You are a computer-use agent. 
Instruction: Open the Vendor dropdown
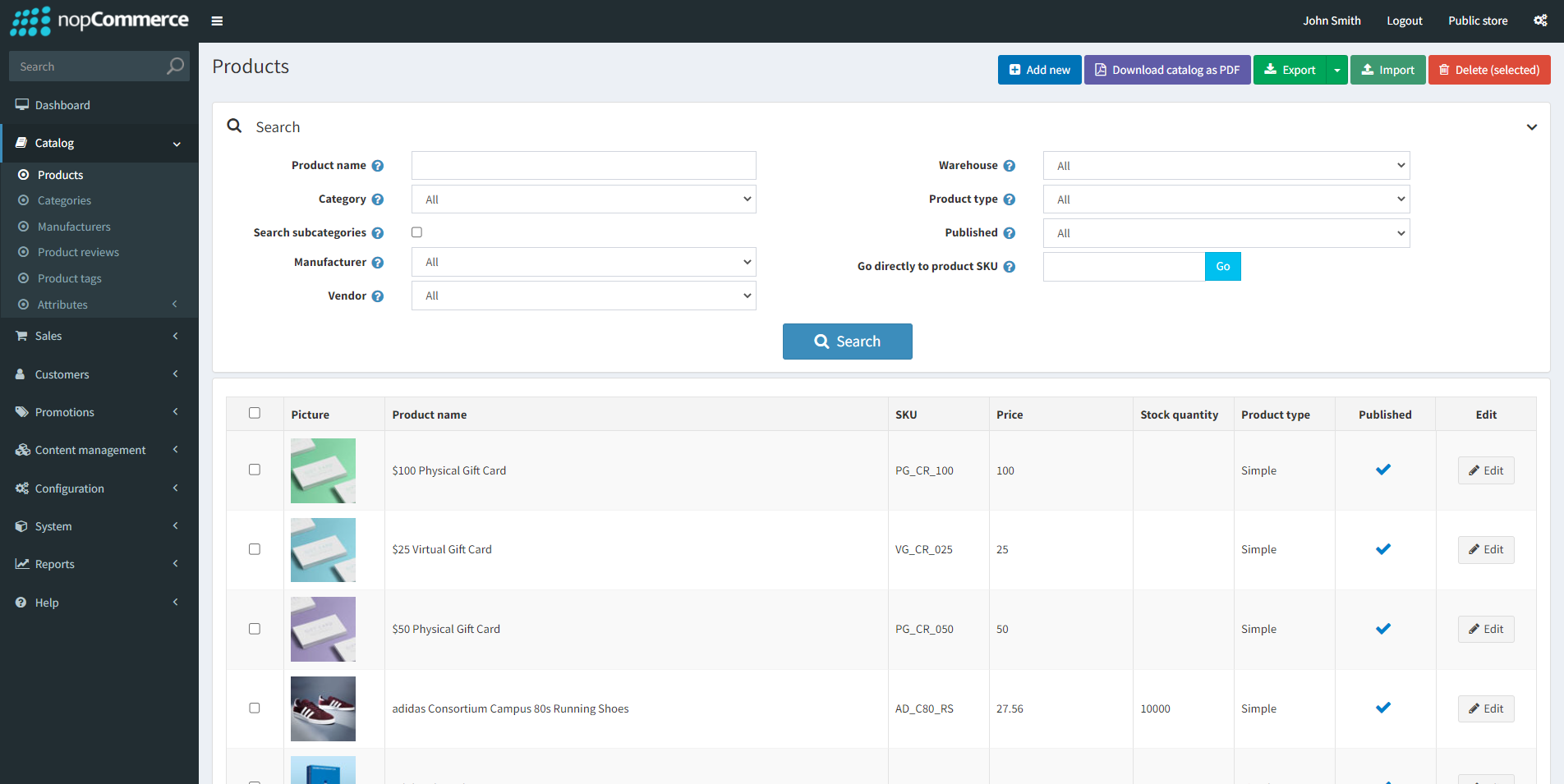pos(584,296)
